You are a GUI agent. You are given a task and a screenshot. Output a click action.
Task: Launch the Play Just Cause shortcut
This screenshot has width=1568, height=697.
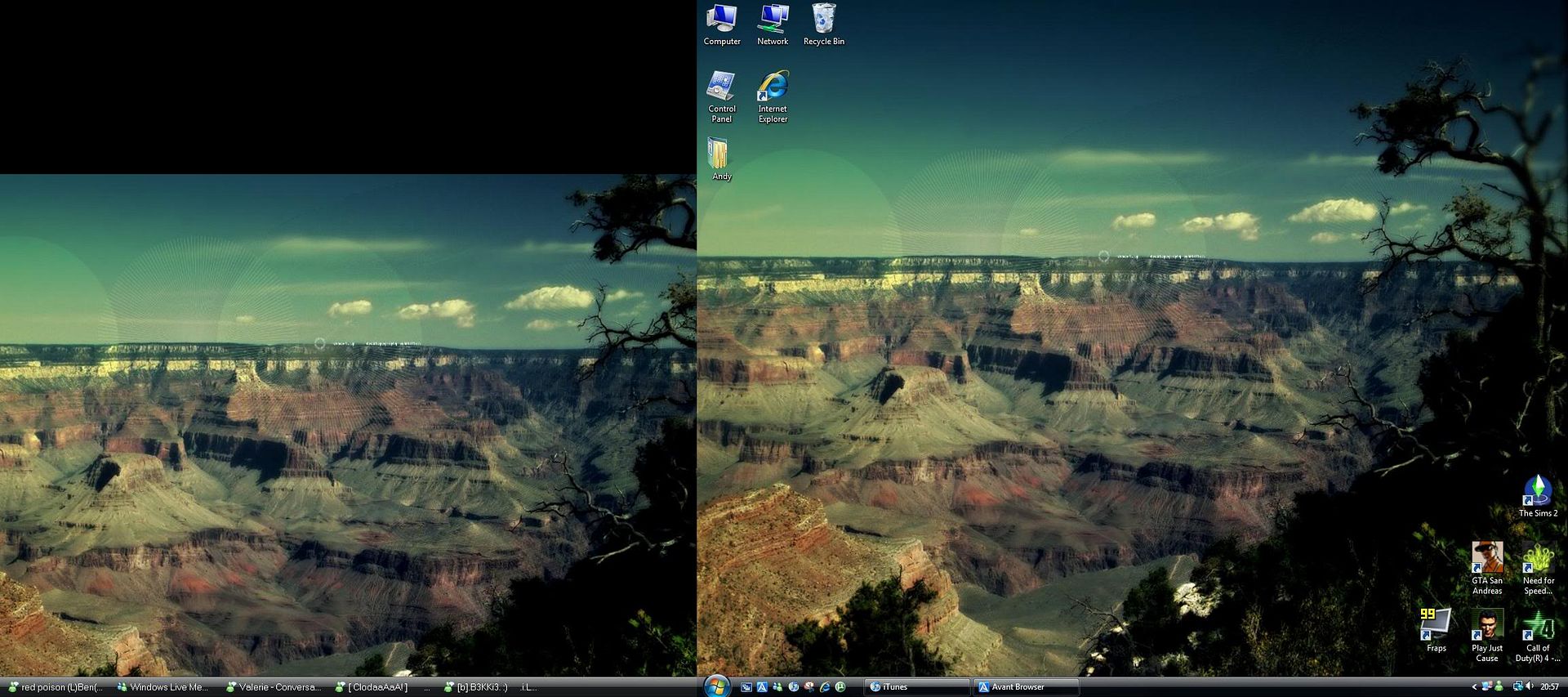(1487, 632)
